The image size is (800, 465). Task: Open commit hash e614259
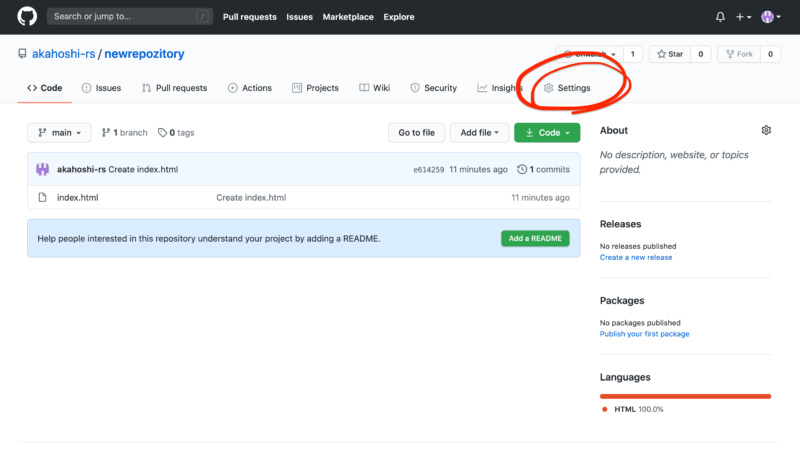tap(429, 169)
